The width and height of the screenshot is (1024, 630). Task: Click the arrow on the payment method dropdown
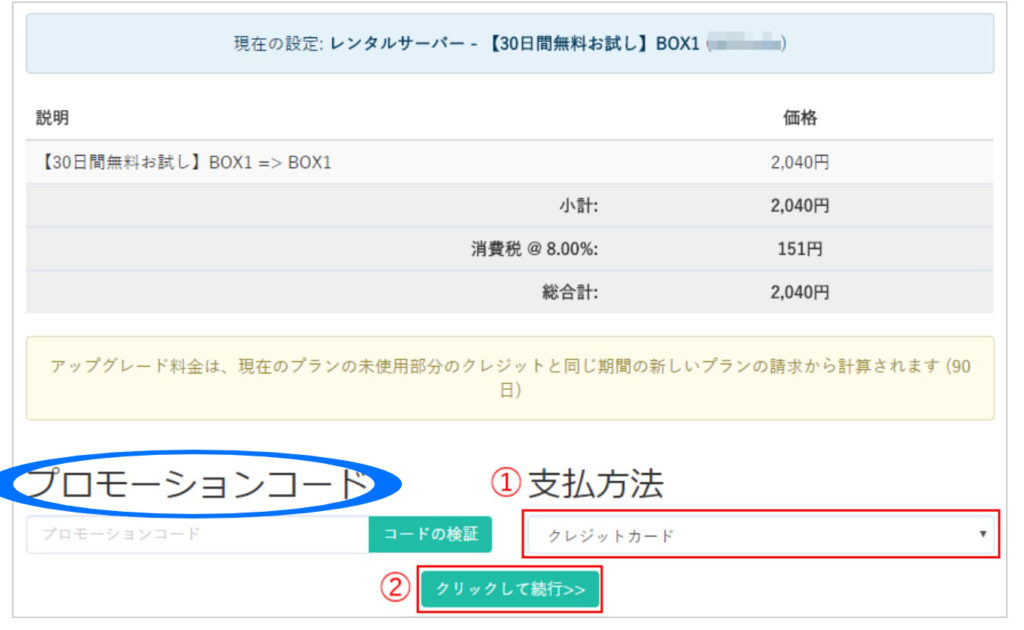click(x=983, y=534)
